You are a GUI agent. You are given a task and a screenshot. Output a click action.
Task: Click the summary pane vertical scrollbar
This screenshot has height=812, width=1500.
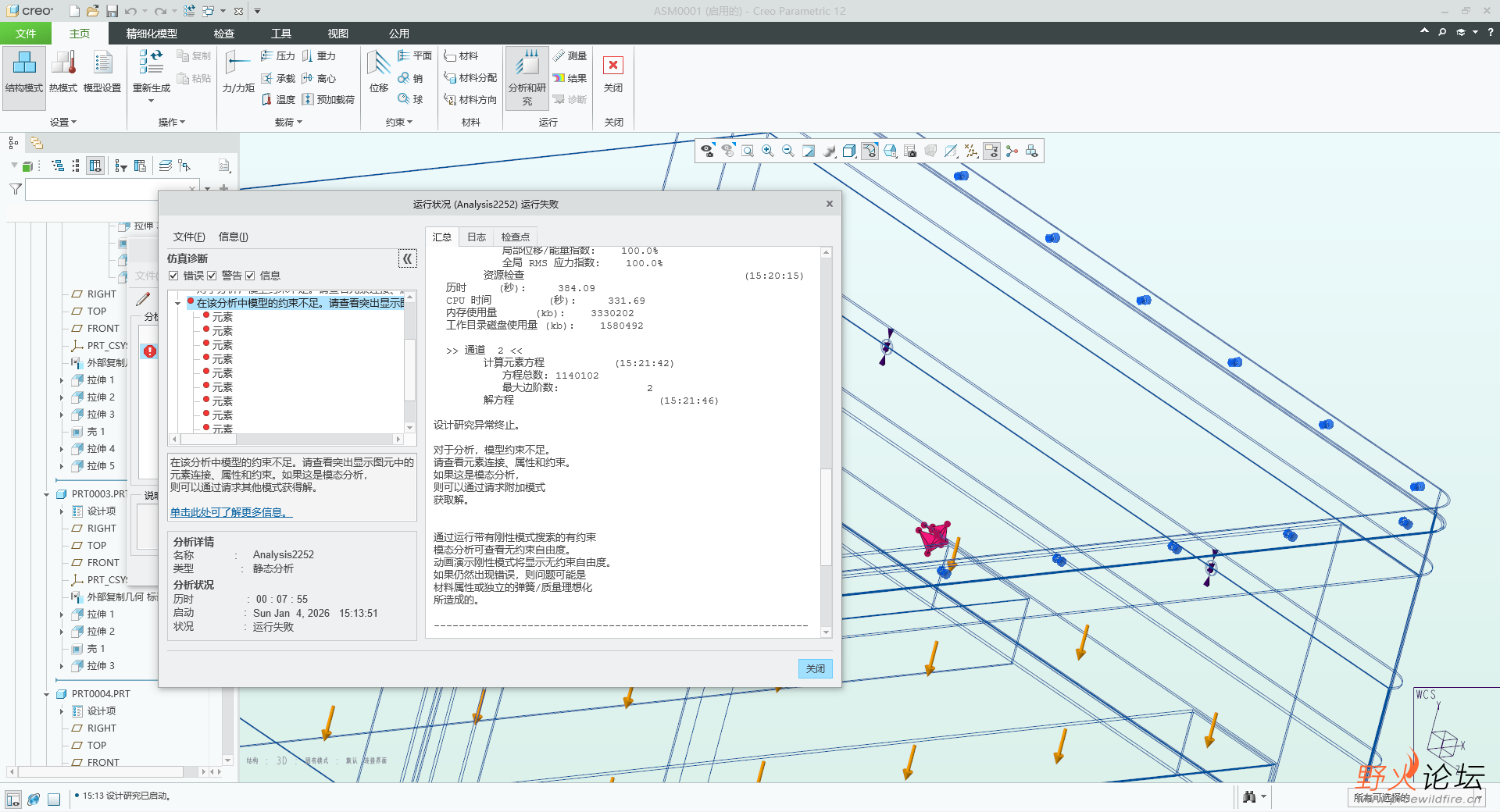point(826,515)
